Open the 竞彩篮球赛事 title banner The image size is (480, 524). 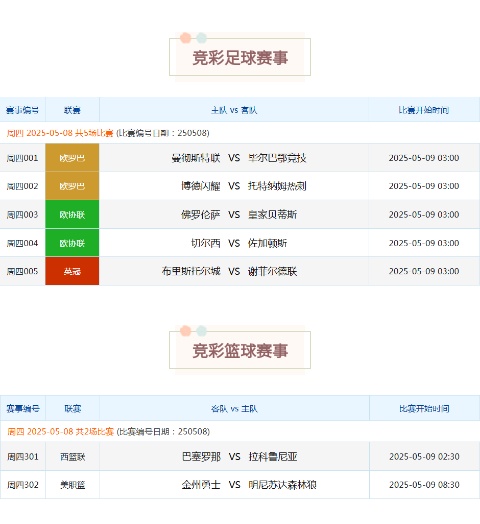coord(240,350)
